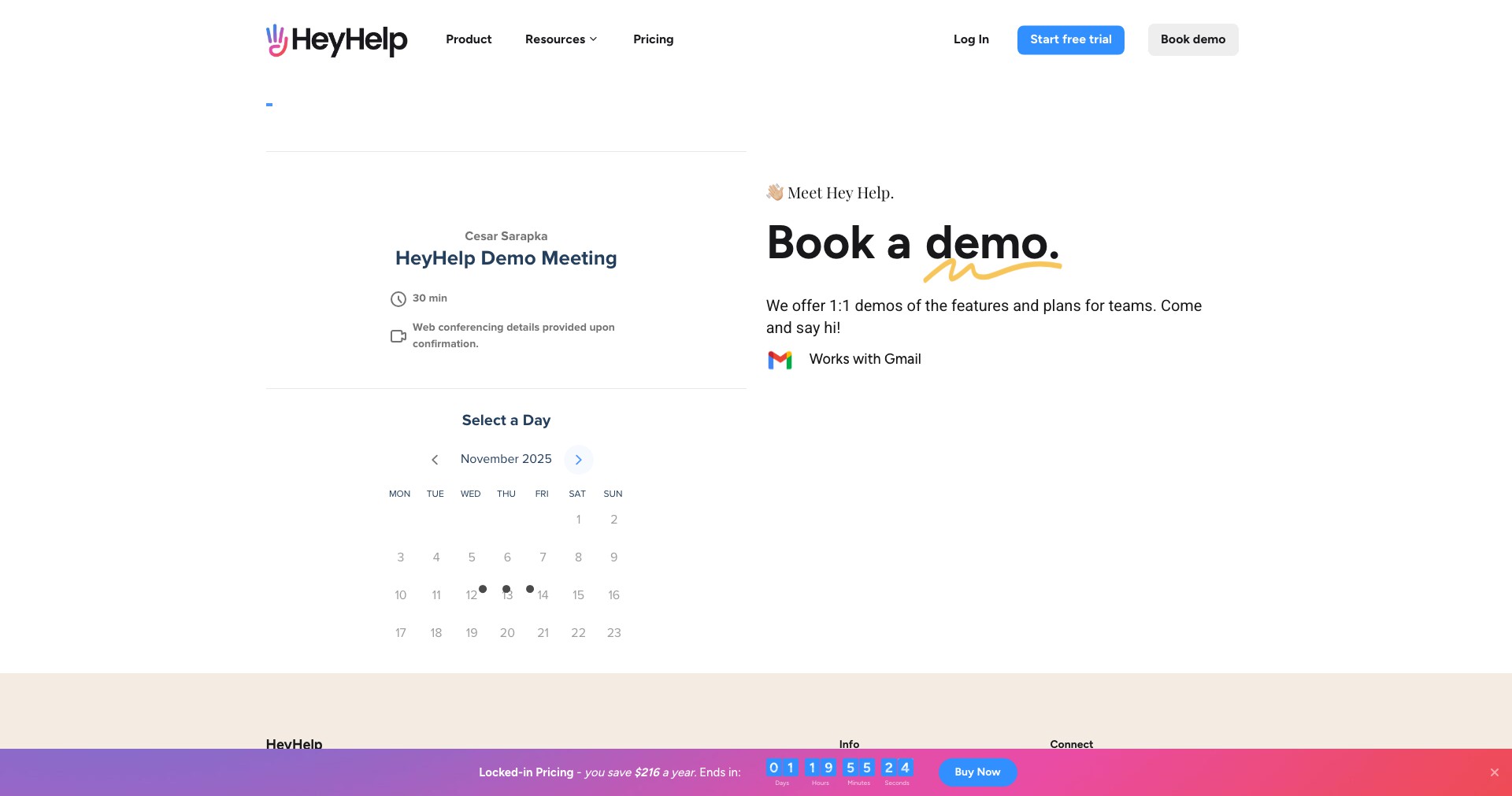
Task: Select November 1 on calendar
Action: point(578,520)
